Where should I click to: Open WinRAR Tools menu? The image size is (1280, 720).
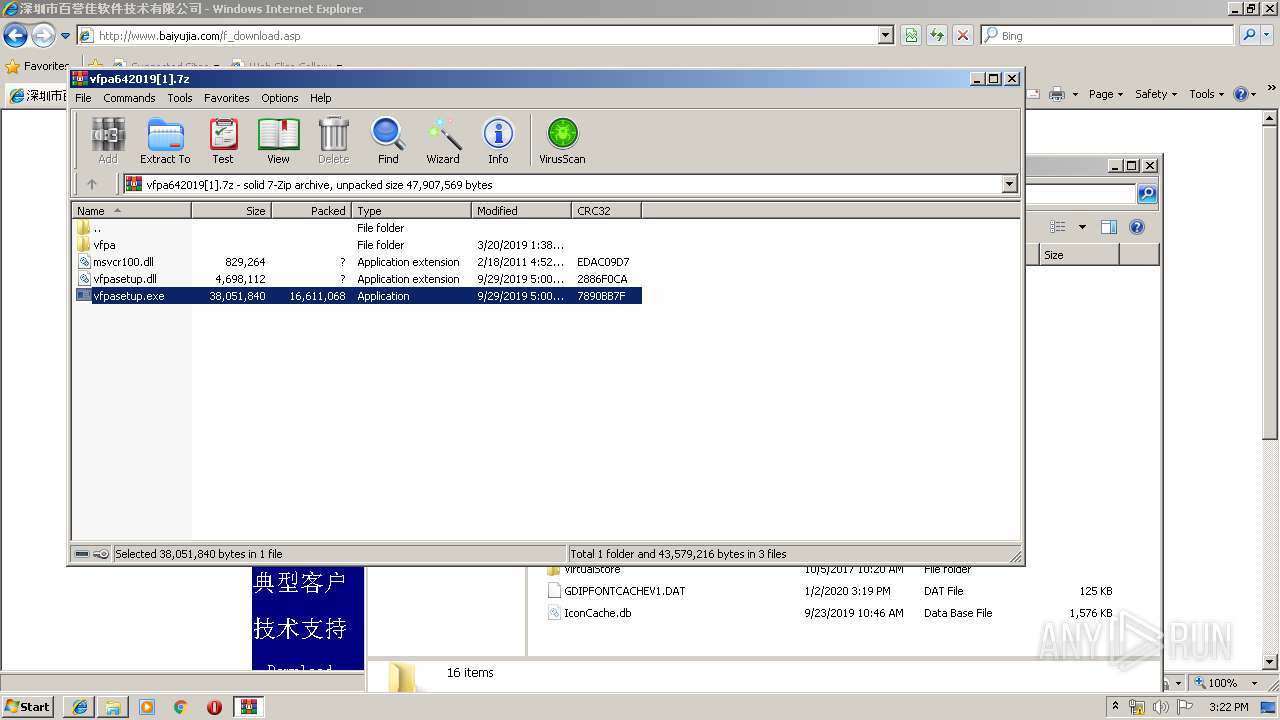180,98
